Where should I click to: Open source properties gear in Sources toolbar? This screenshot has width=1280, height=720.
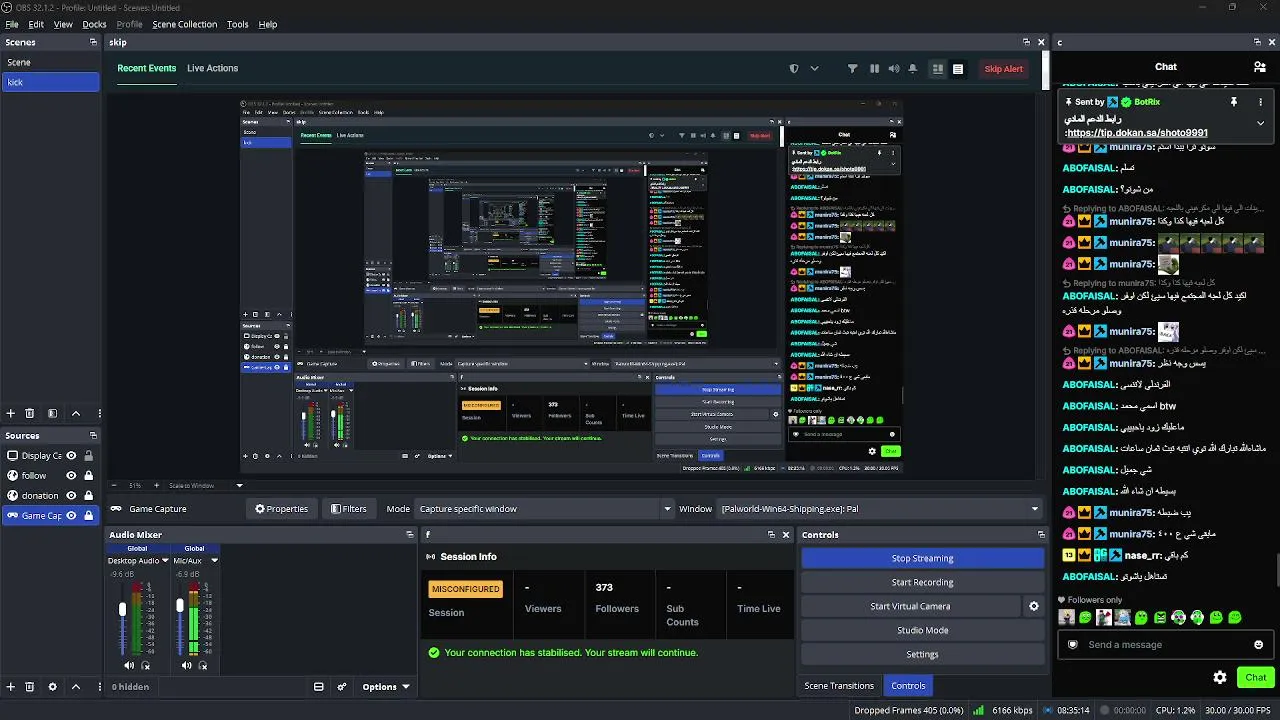(53, 687)
